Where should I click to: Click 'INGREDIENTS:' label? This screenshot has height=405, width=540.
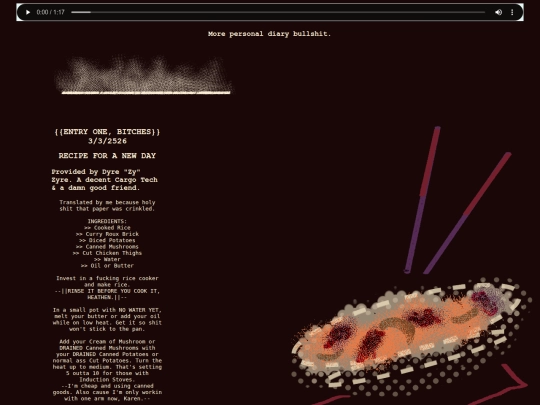click(x=107, y=221)
